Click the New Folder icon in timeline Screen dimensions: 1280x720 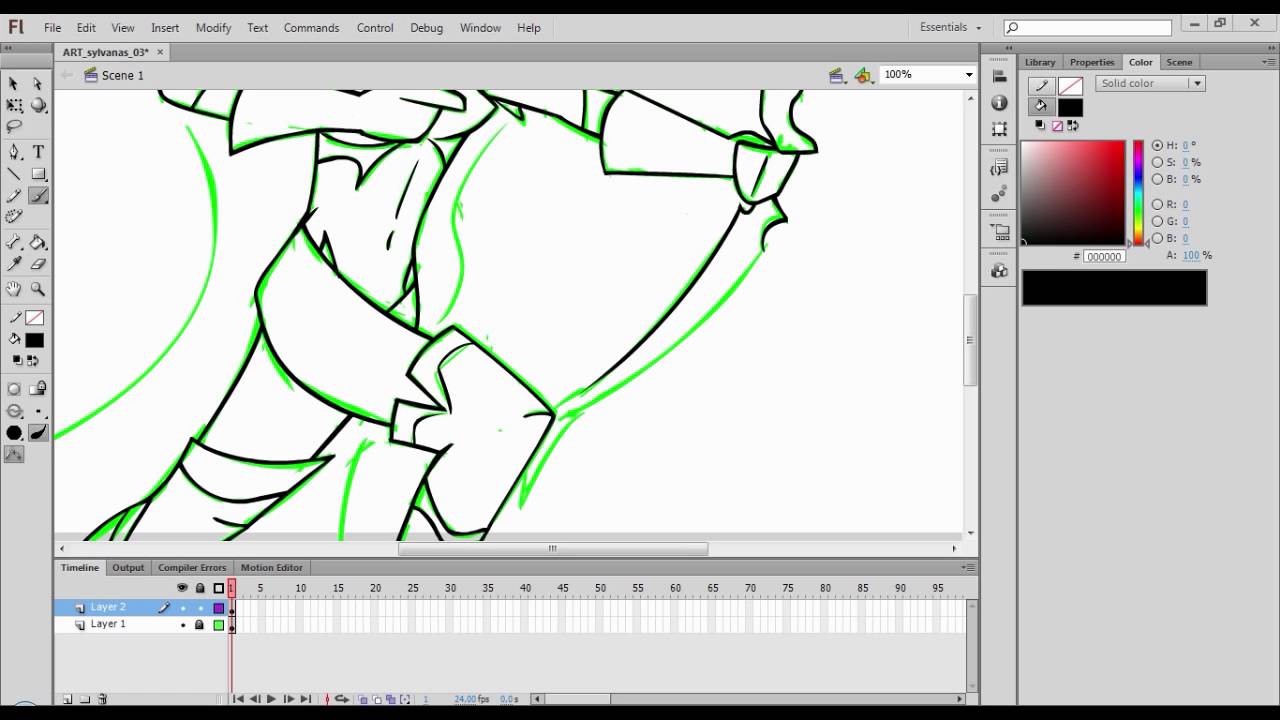tap(85, 699)
